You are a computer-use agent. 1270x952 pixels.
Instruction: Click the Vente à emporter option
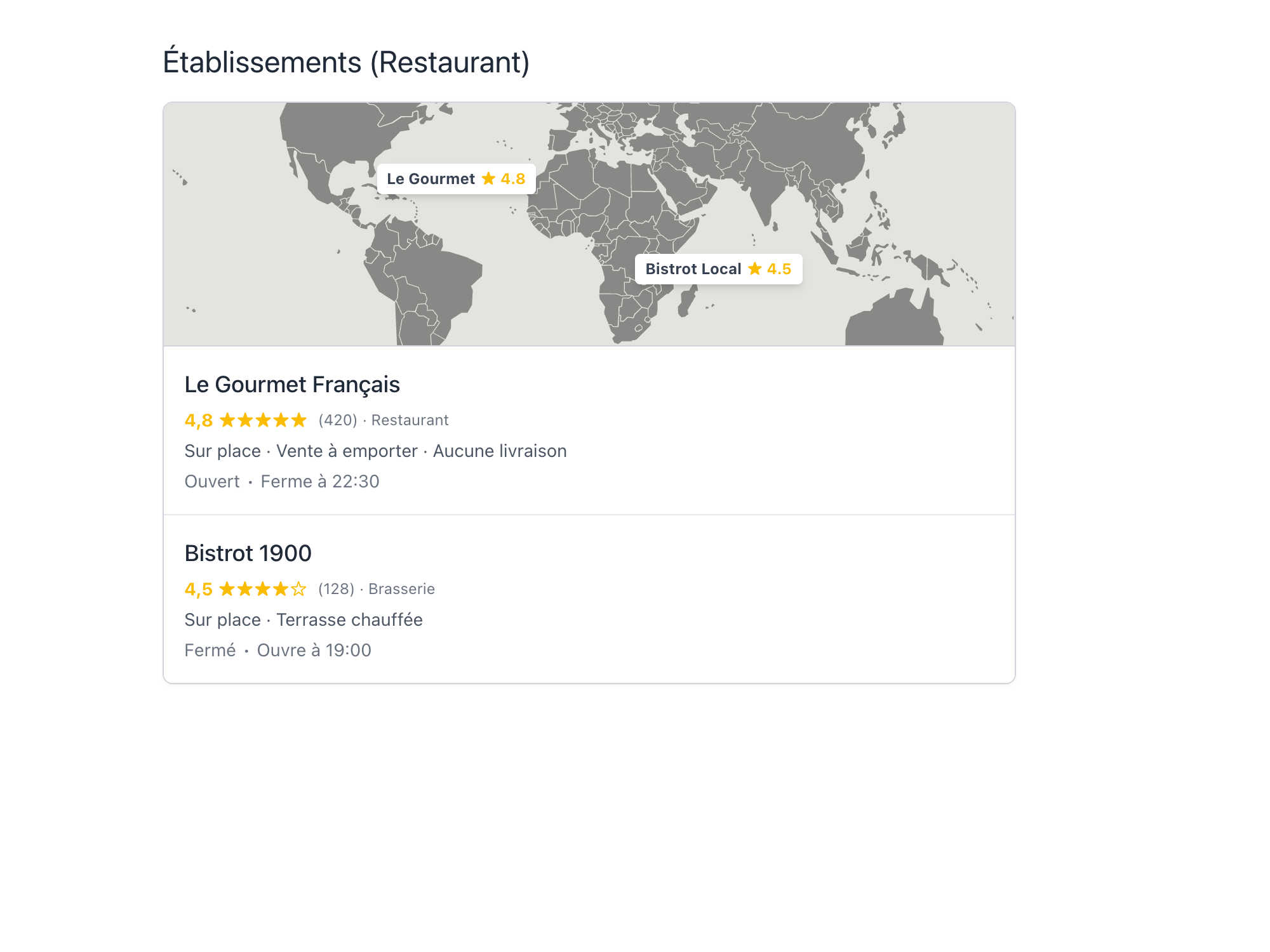click(346, 451)
